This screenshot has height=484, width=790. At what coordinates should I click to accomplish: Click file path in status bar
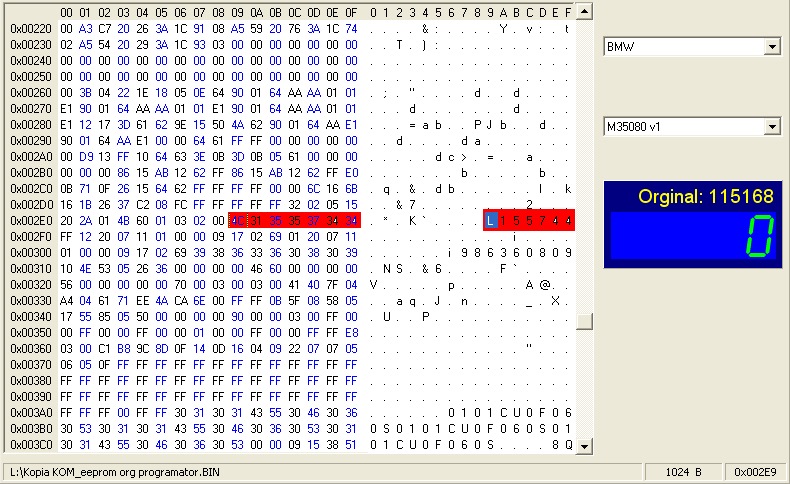[x=115, y=472]
